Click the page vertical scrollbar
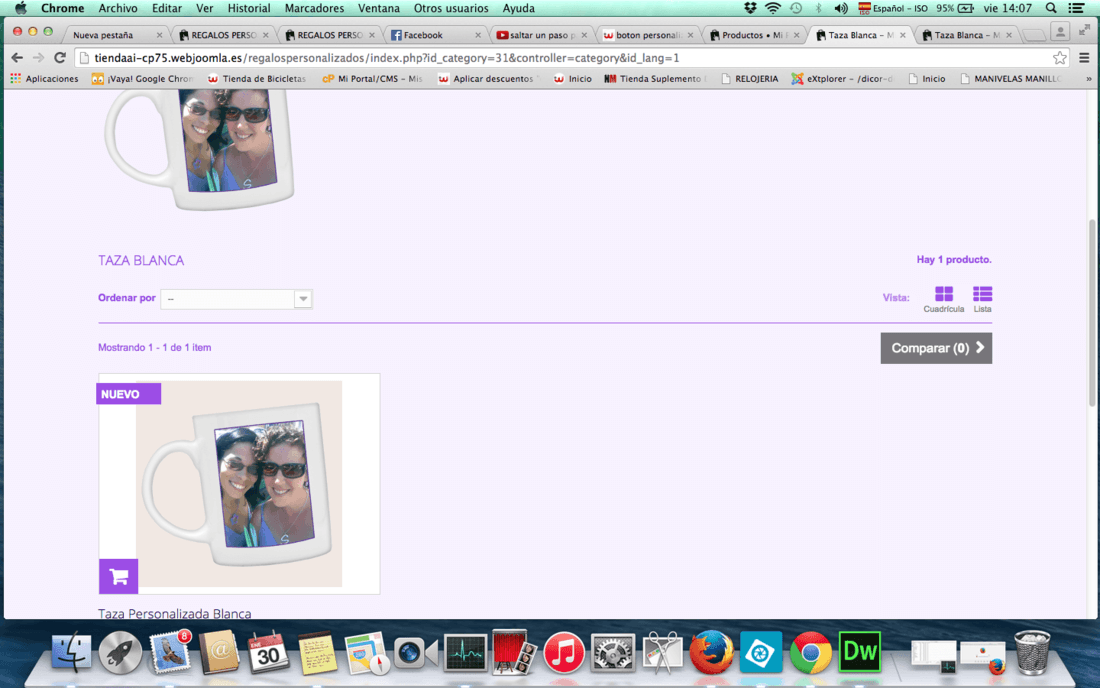Screen dimensions: 1100x688 pos(1092,313)
